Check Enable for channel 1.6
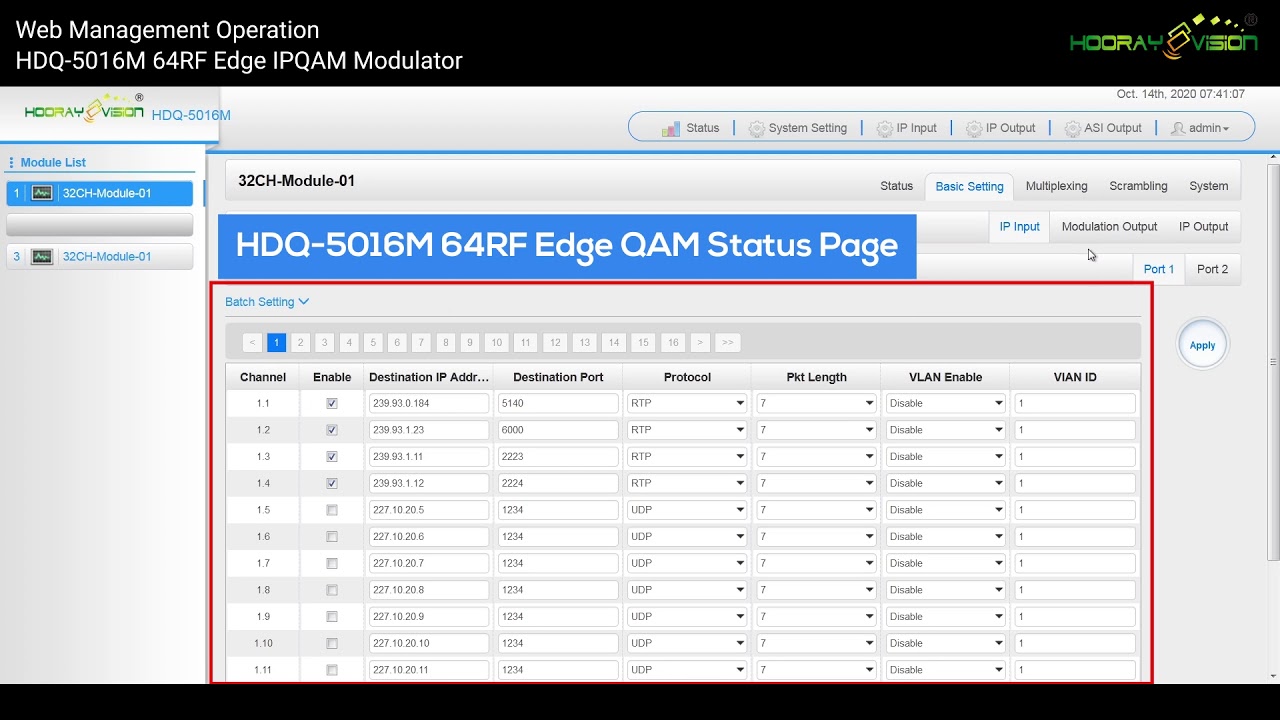The height and width of the screenshot is (720, 1280). pyautogui.click(x=332, y=536)
